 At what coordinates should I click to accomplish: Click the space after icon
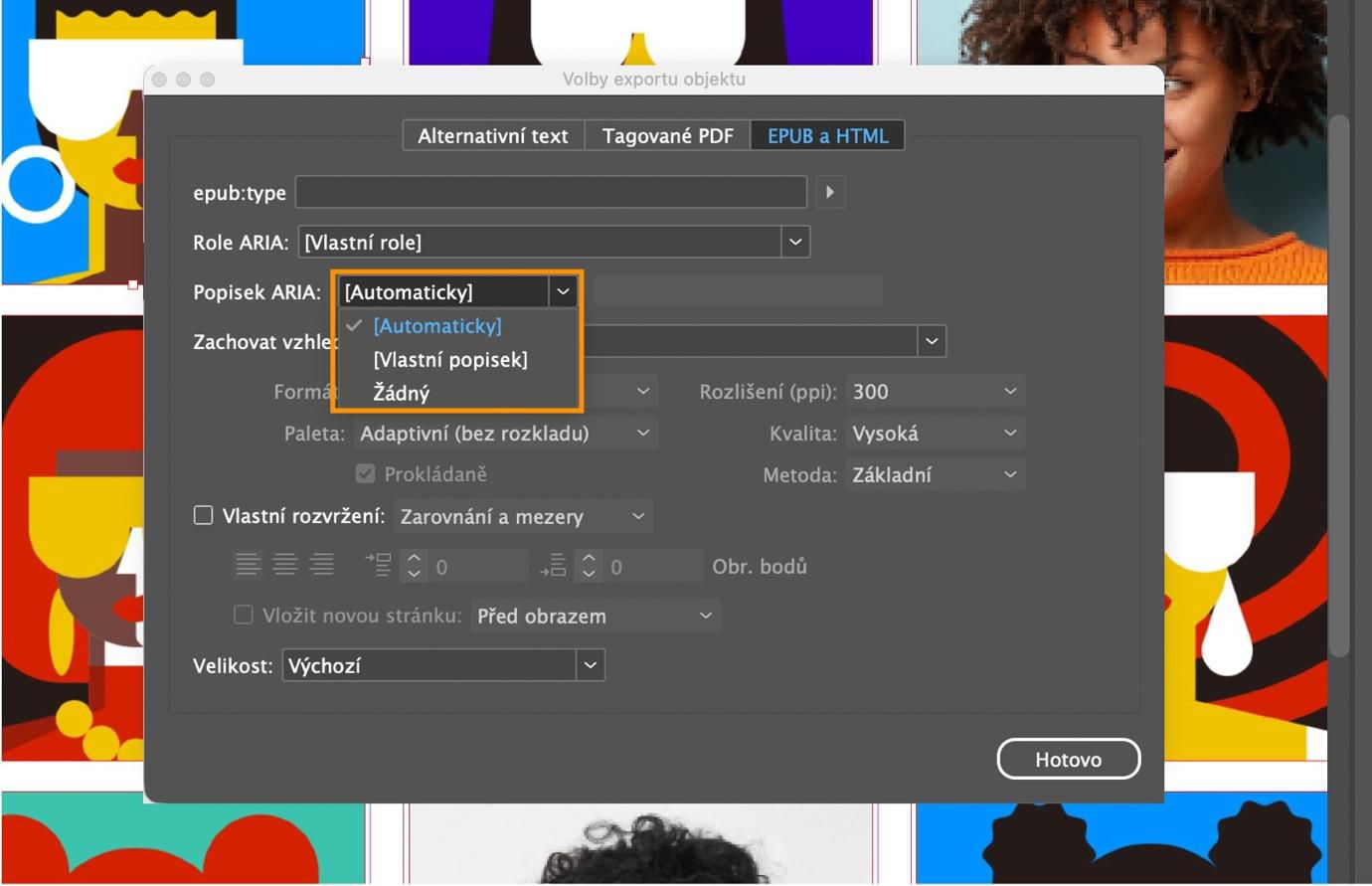point(553,565)
